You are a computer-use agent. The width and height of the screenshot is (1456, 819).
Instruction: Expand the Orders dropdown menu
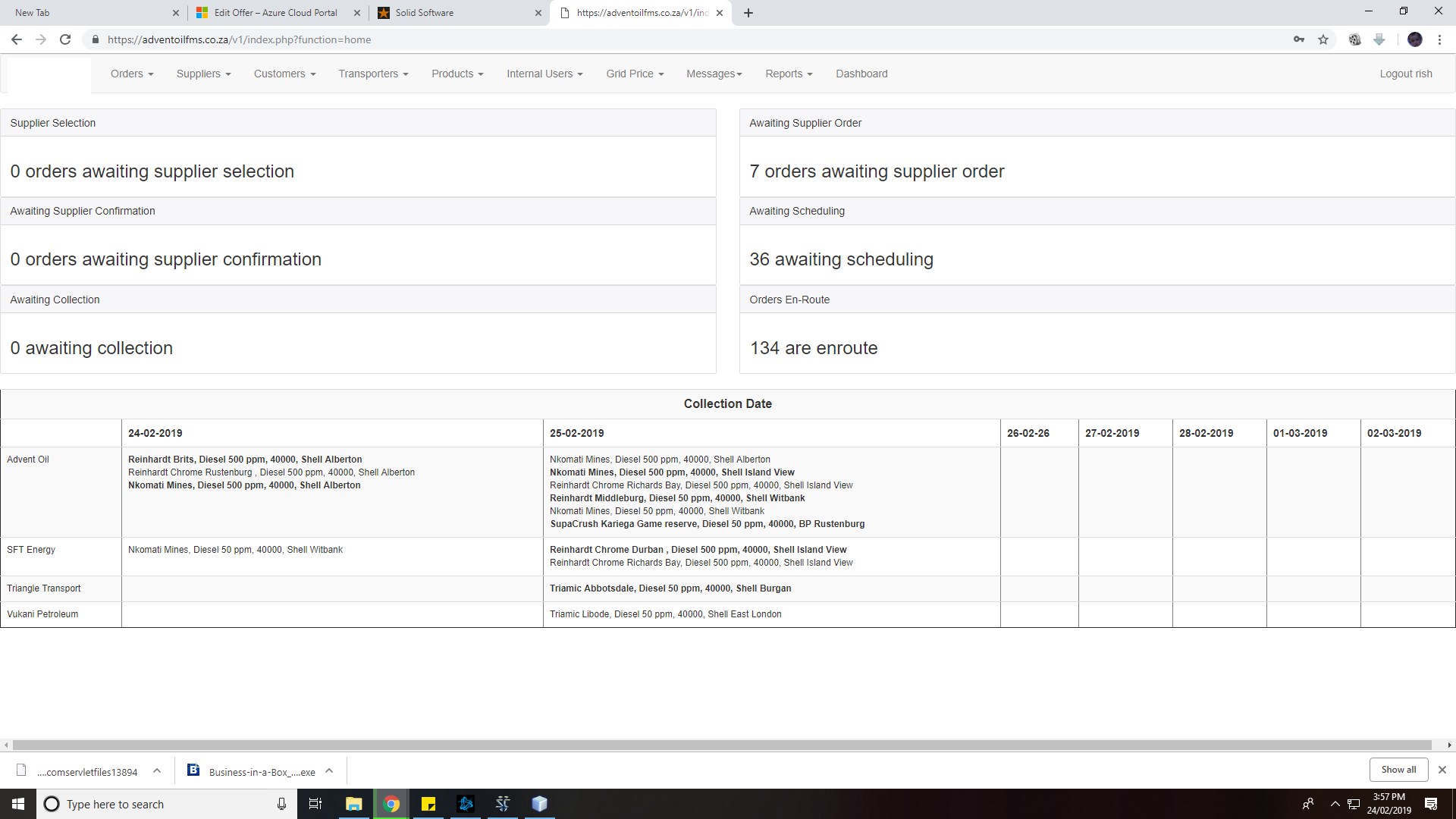(x=132, y=74)
